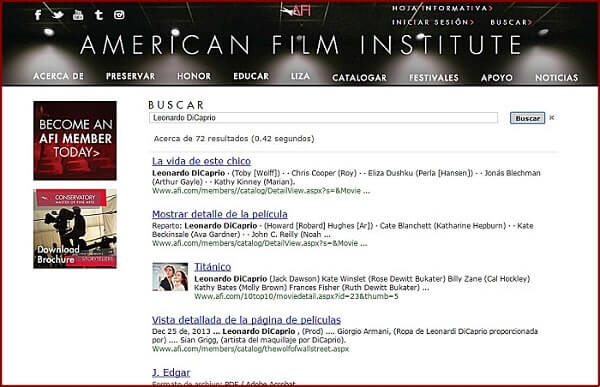This screenshot has width=600, height=387.
Task: Open Noticias menu
Action: click(556, 78)
